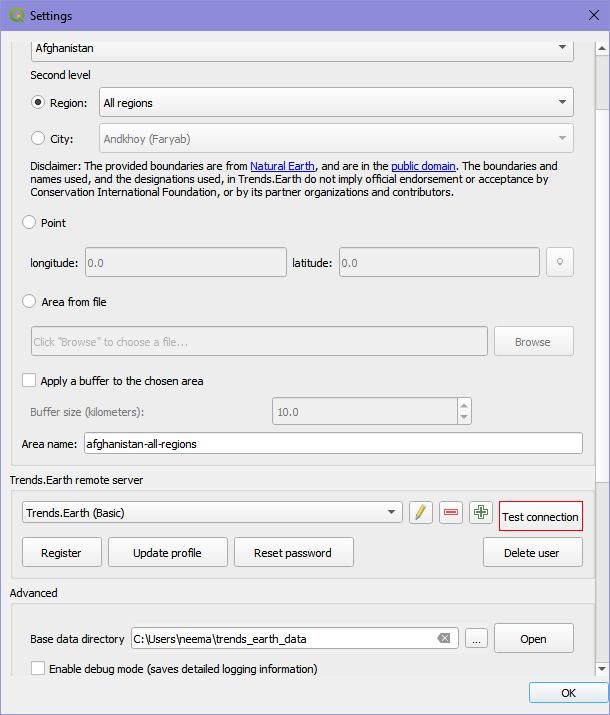Decrease buffer size with down arrow
The image size is (610, 715).
pos(464,417)
